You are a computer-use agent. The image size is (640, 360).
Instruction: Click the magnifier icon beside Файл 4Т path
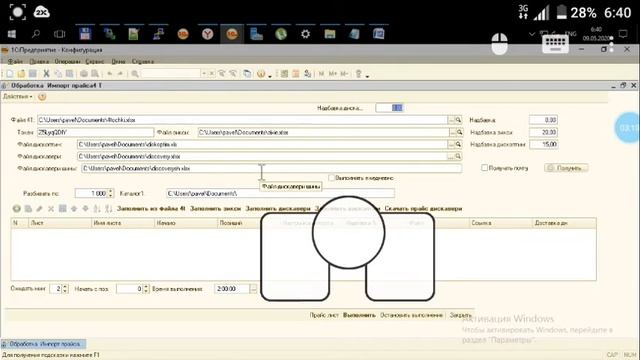tap(458, 120)
